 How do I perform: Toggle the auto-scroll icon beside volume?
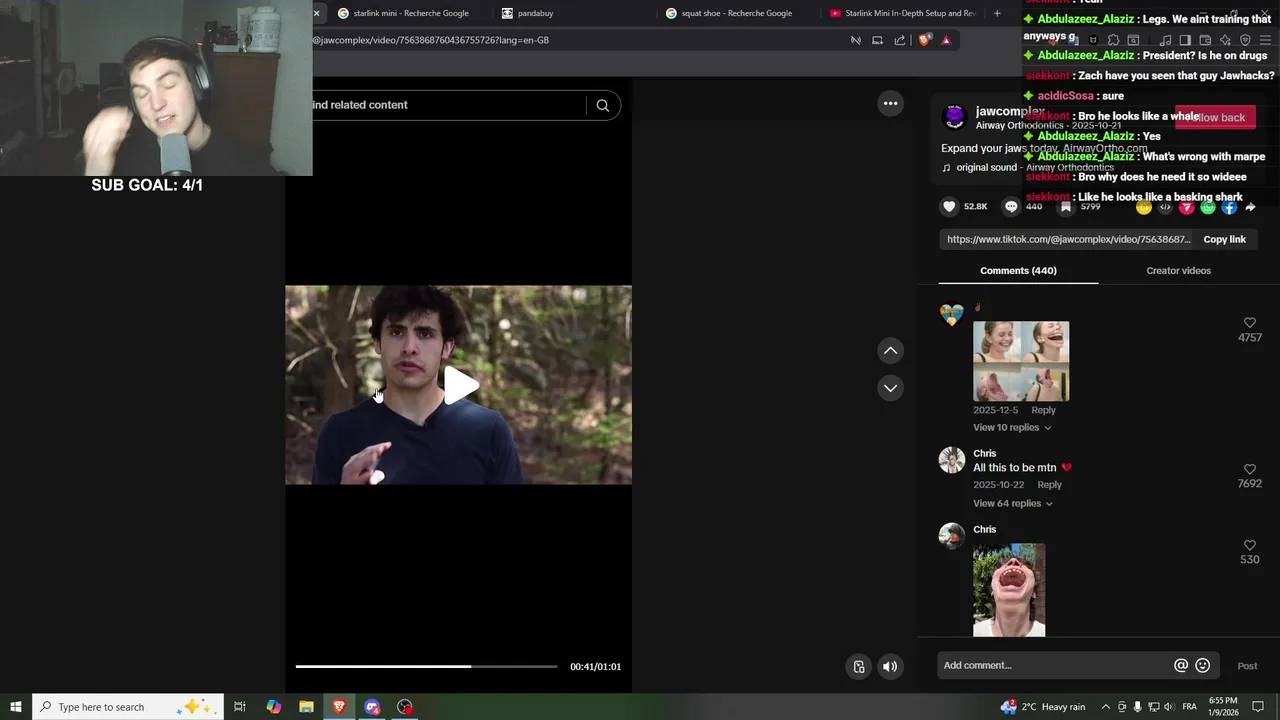tap(859, 666)
